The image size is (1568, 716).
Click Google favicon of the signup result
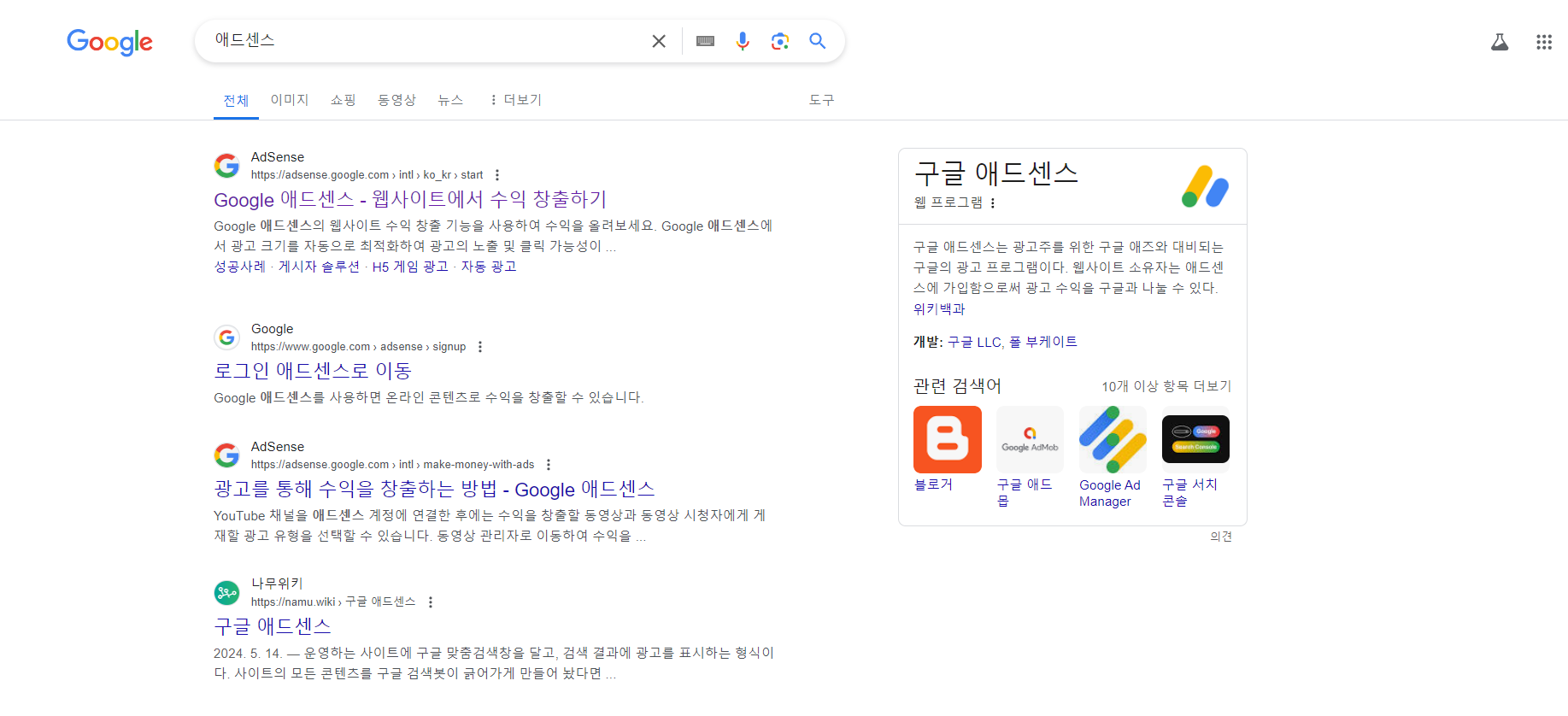click(226, 337)
